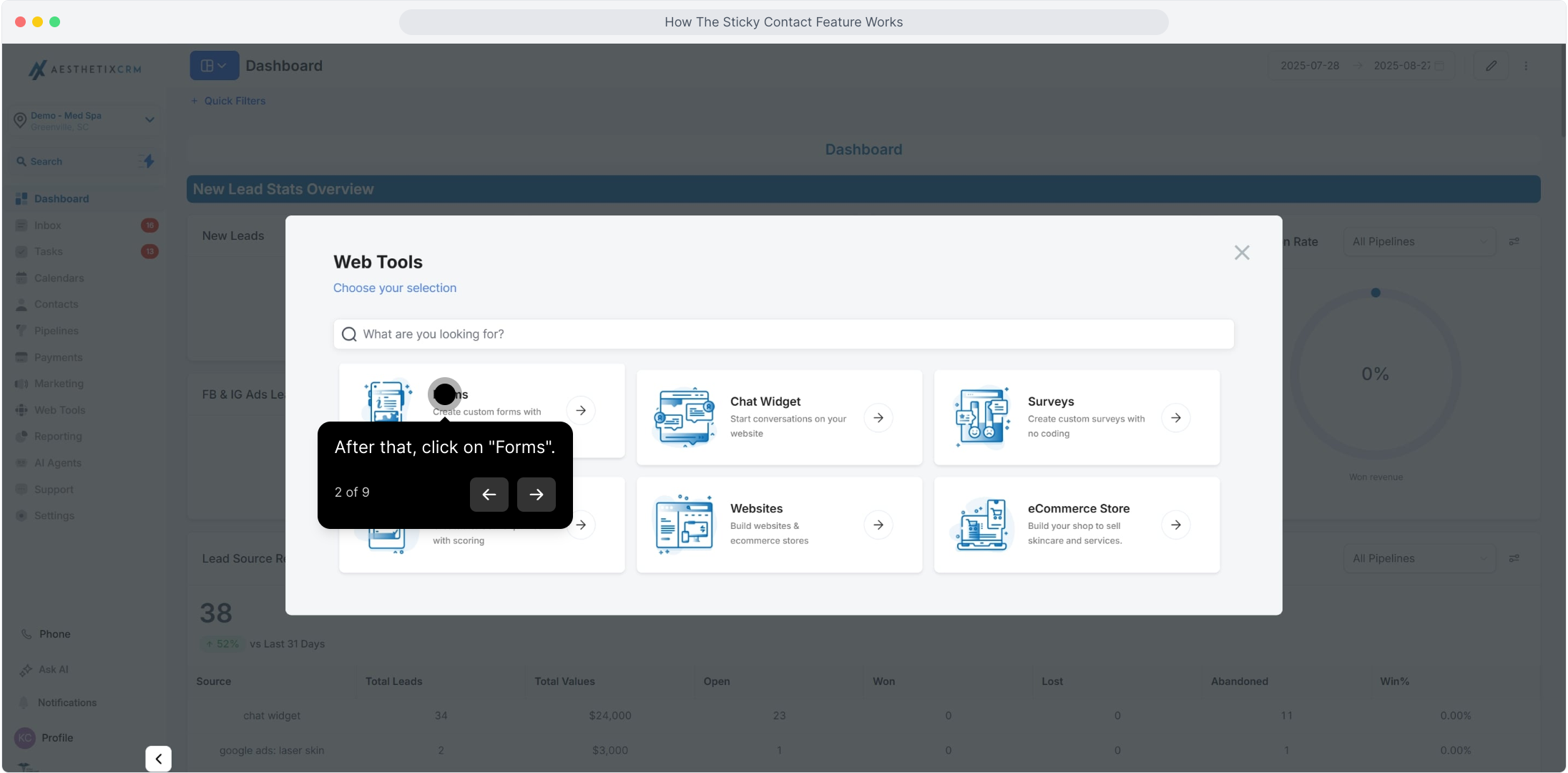Click the Ask AI sparkle icon
Screen dimensions: 1568x773
coord(26,670)
